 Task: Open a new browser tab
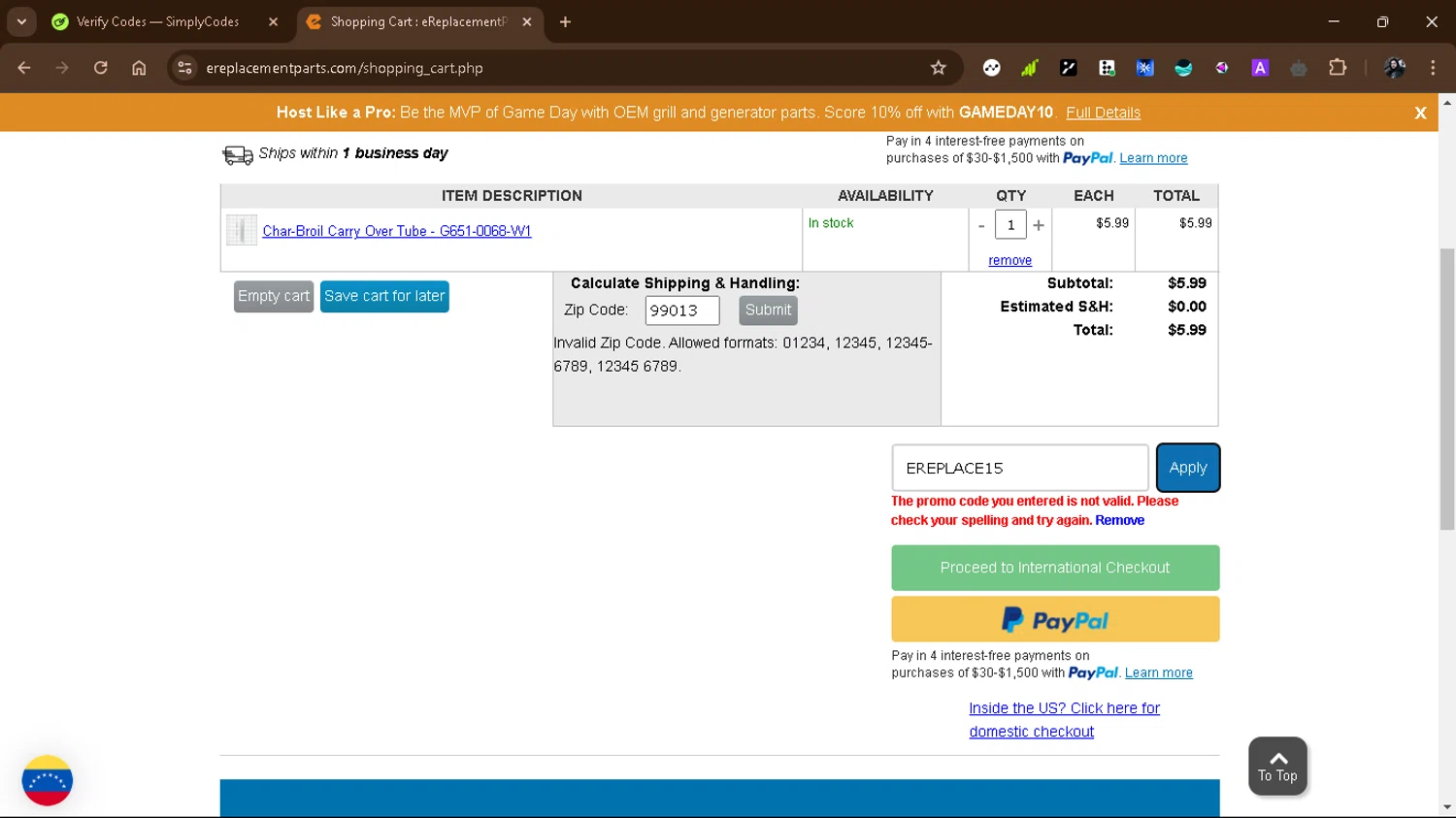click(x=565, y=21)
